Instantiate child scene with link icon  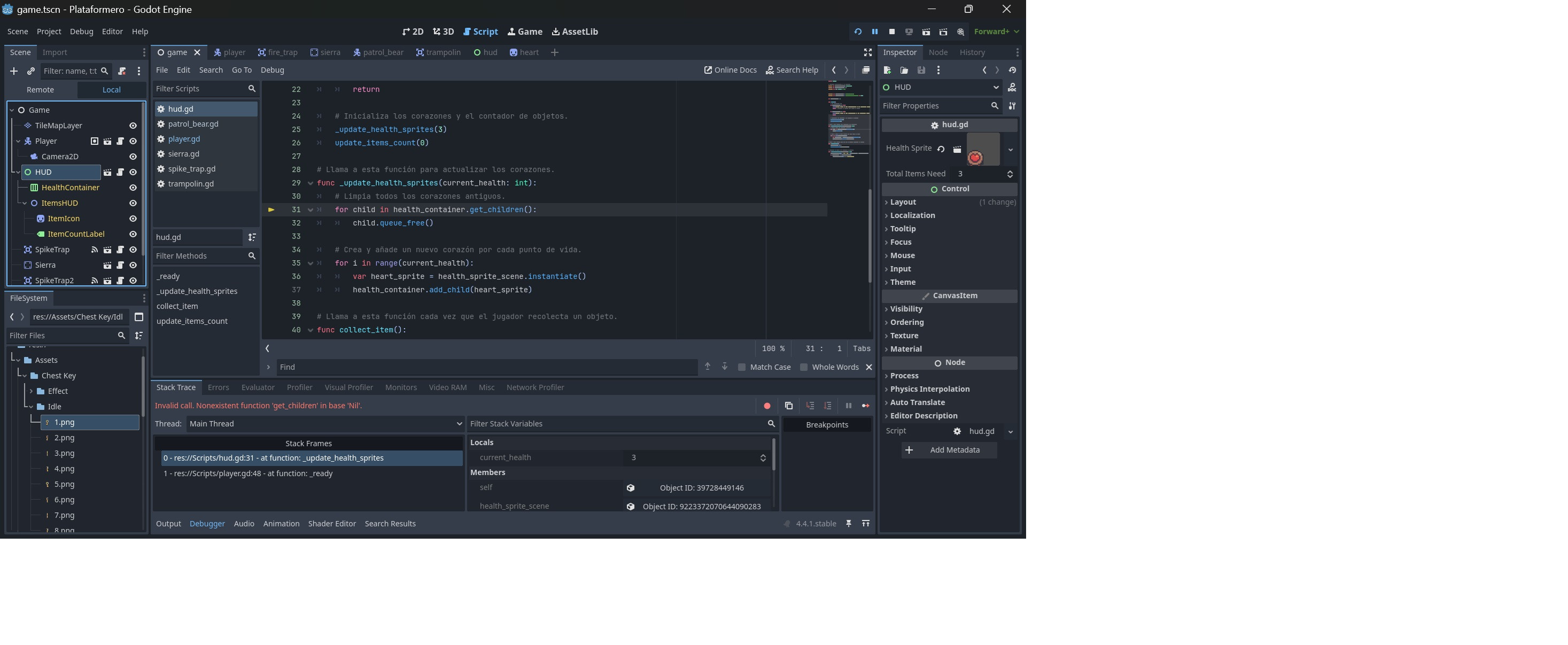31,71
